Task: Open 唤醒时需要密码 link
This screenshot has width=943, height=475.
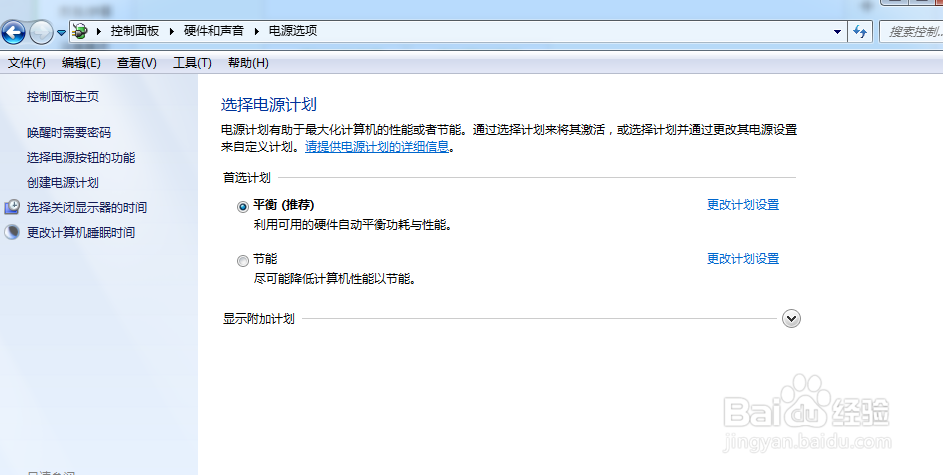Action: [69, 132]
